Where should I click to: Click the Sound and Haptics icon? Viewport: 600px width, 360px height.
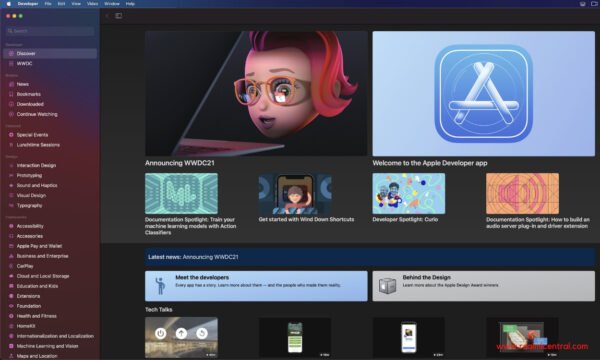pos(11,185)
